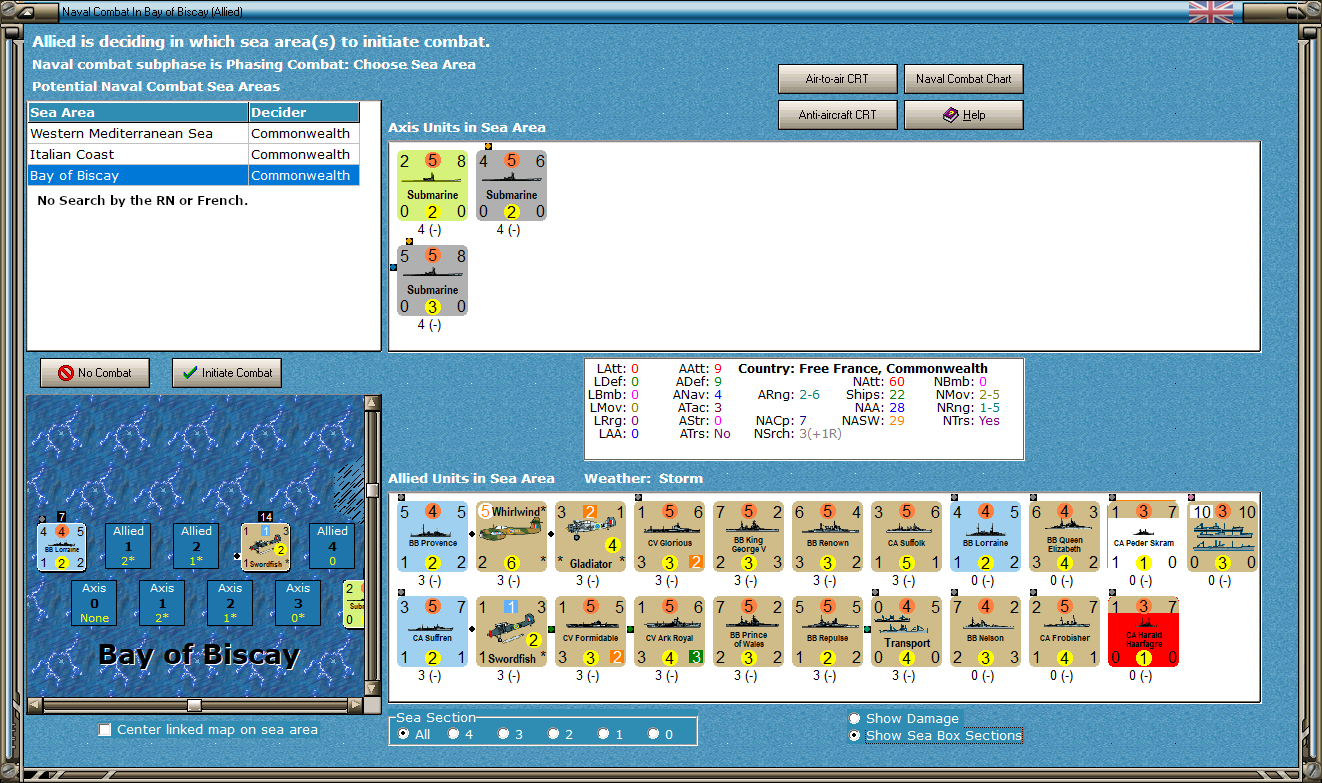
Task: Click the Allied 1 sea box
Action: (x=128, y=546)
